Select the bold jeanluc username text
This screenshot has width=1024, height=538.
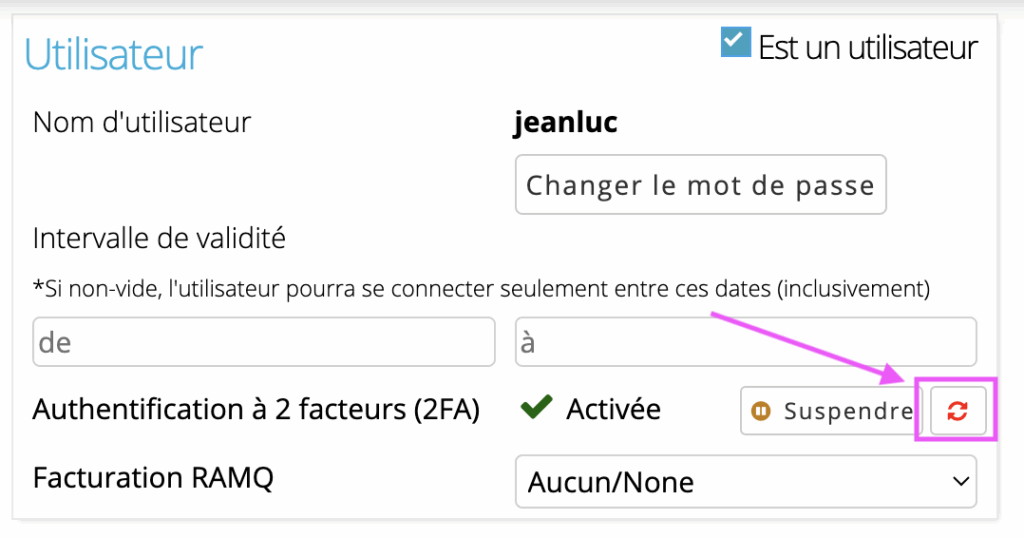coord(566,123)
